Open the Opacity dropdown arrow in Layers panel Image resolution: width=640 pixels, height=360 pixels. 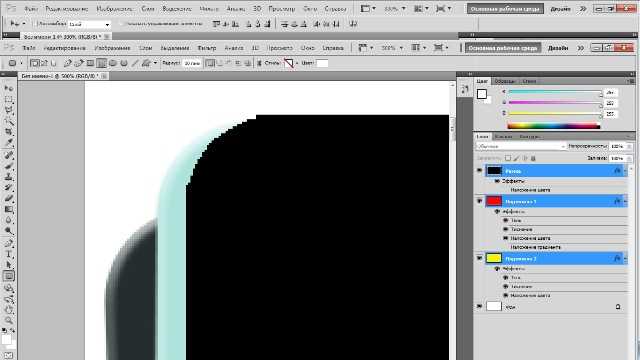[629, 146]
